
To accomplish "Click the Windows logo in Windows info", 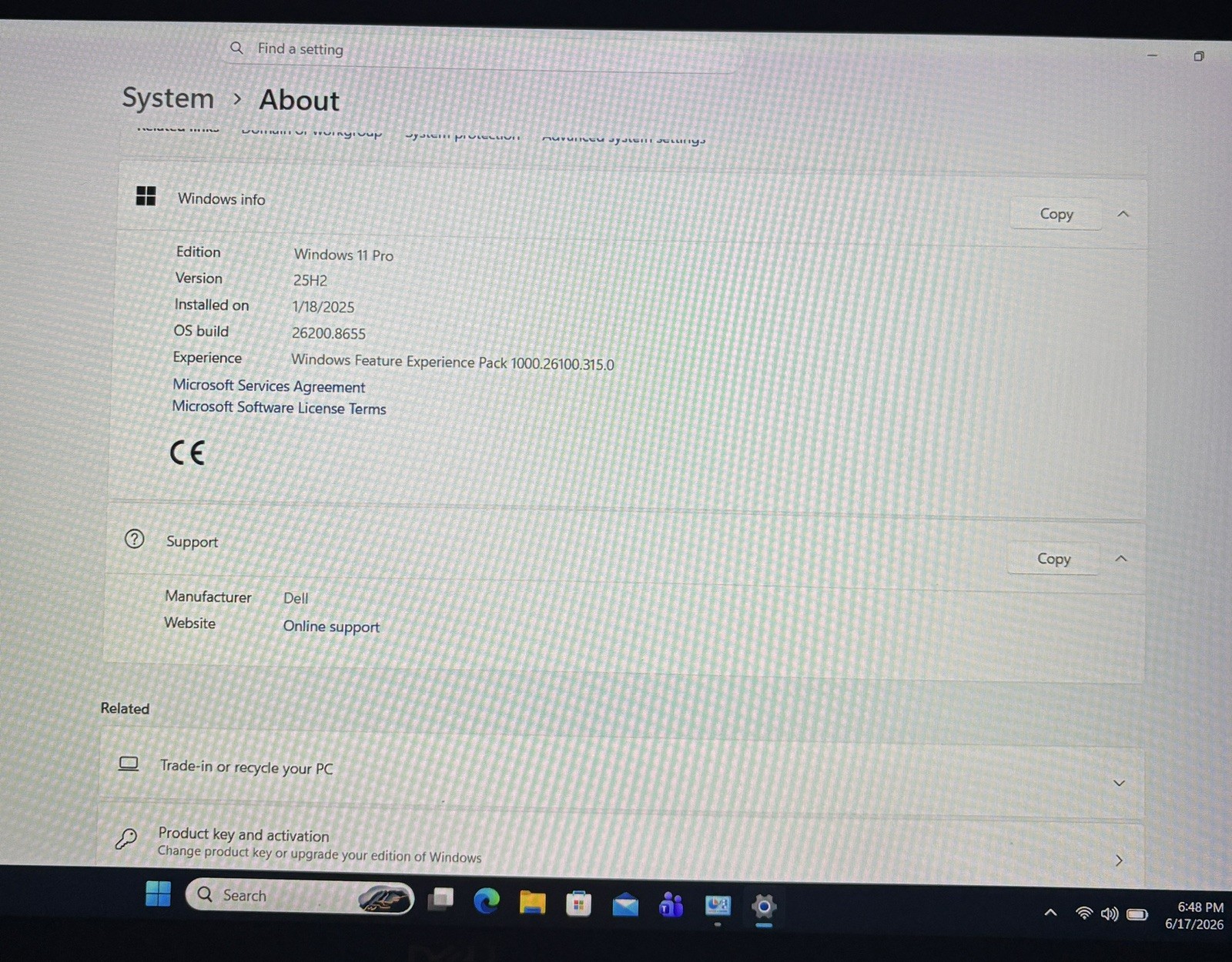I will pyautogui.click(x=146, y=196).
